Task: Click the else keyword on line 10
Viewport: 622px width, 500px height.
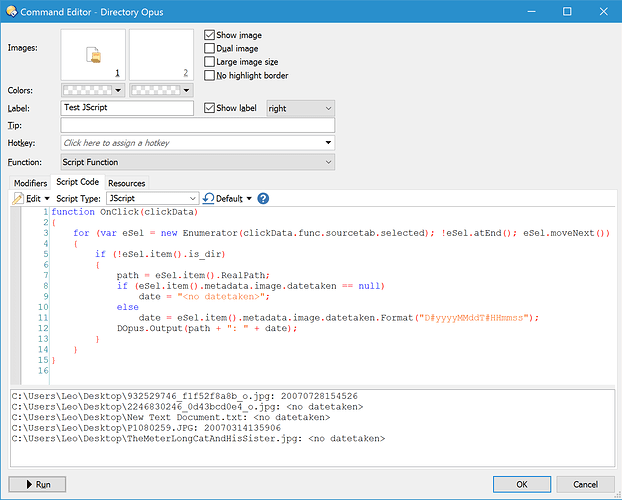Action: click(x=127, y=307)
